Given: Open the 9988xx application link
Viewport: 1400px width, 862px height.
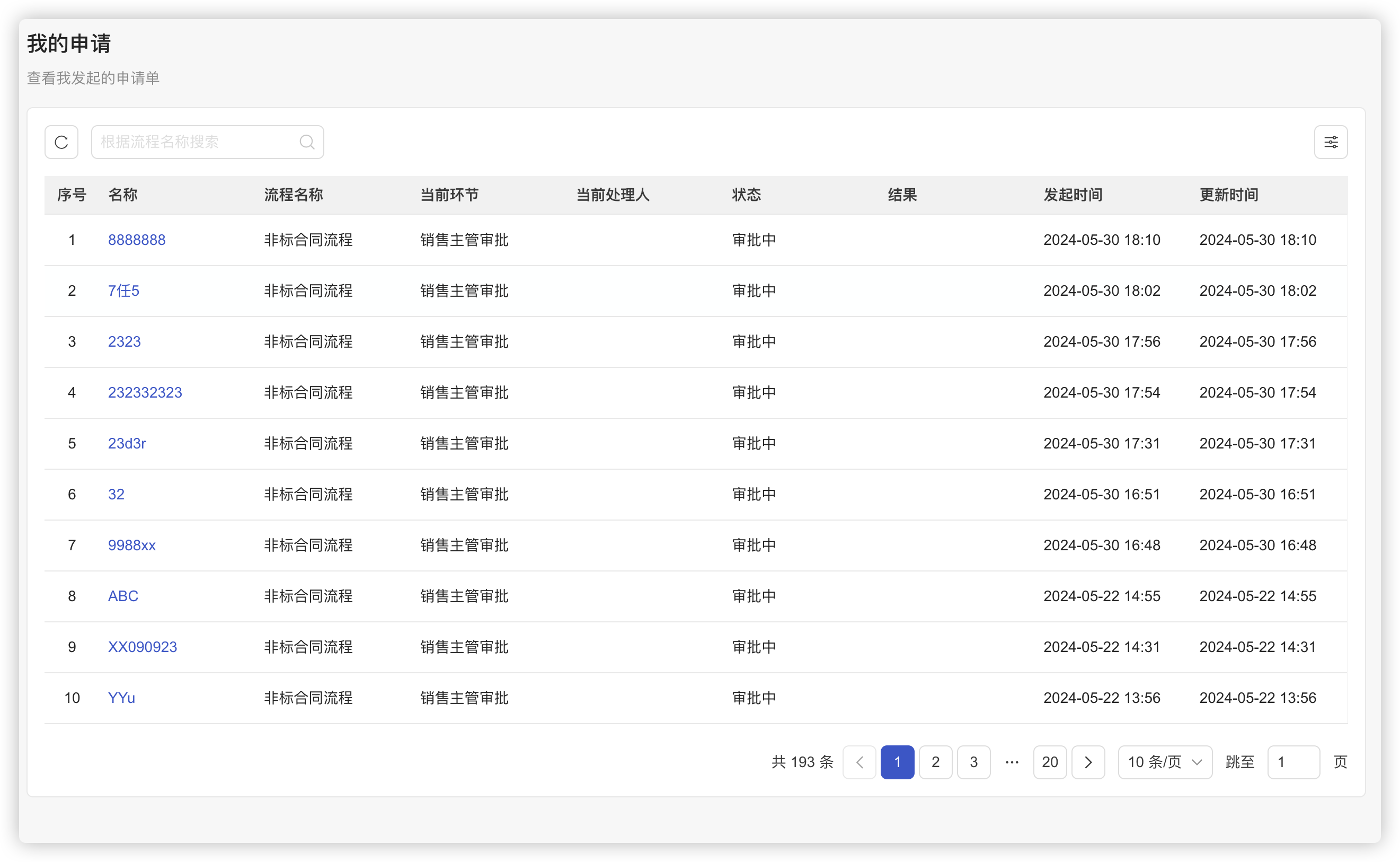Looking at the screenshot, I should 131,545.
